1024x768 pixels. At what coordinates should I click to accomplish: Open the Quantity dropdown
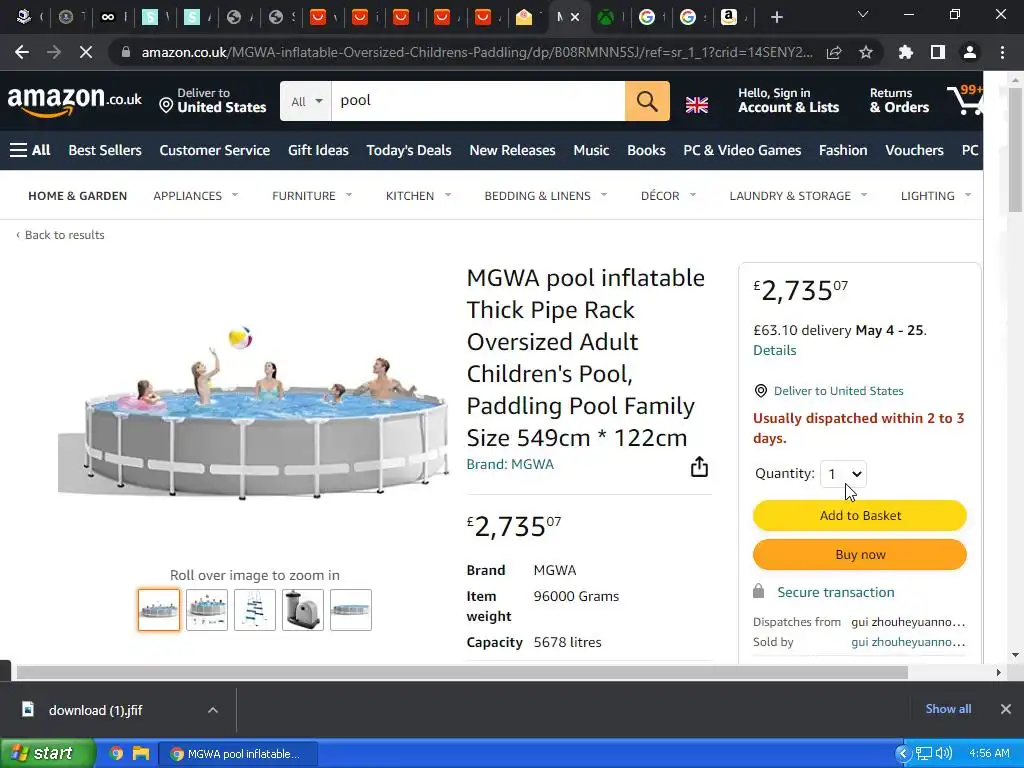[843, 474]
